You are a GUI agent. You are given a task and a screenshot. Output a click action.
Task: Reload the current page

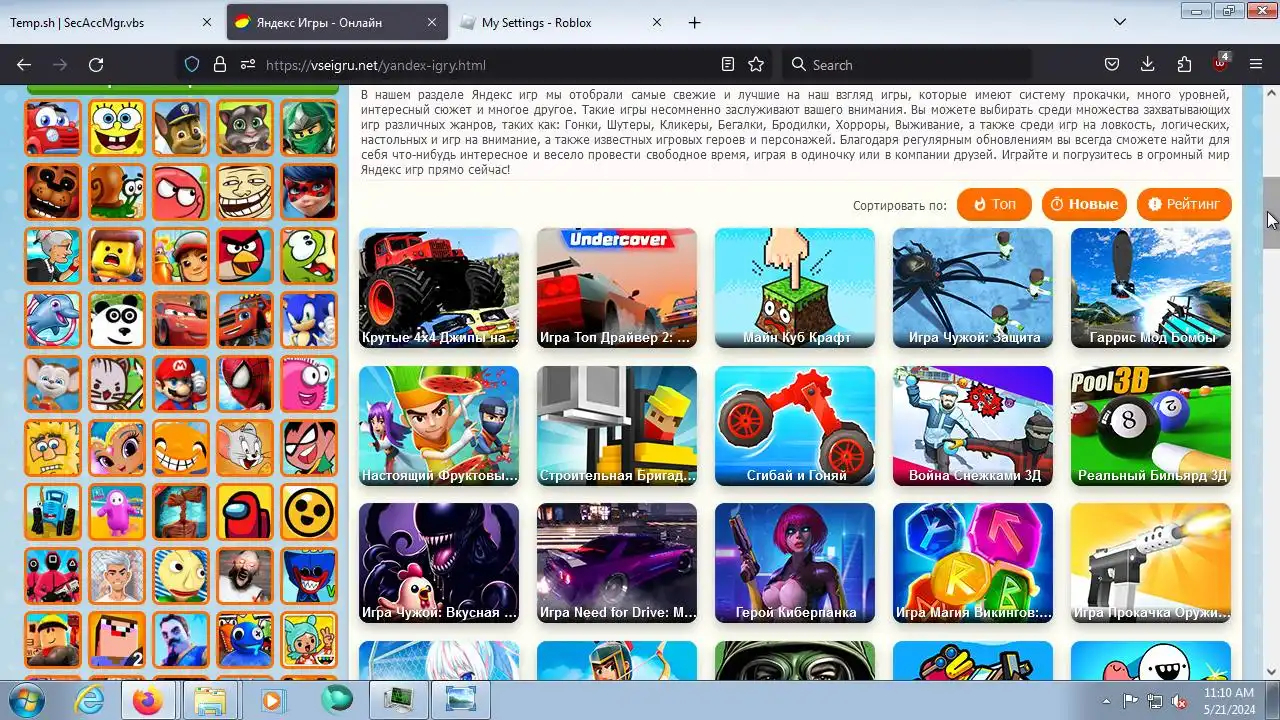[x=96, y=64]
